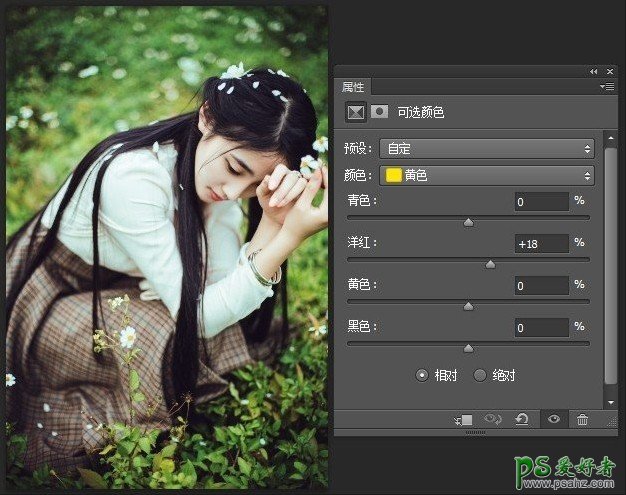The image size is (626, 495).
Task: Switch to the 属性 tab
Action: 354,87
